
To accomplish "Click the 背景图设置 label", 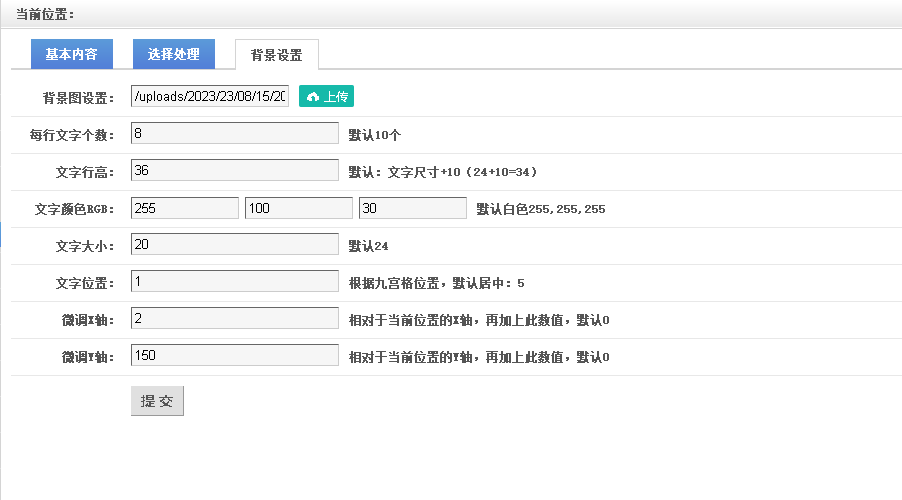I will pos(78,98).
